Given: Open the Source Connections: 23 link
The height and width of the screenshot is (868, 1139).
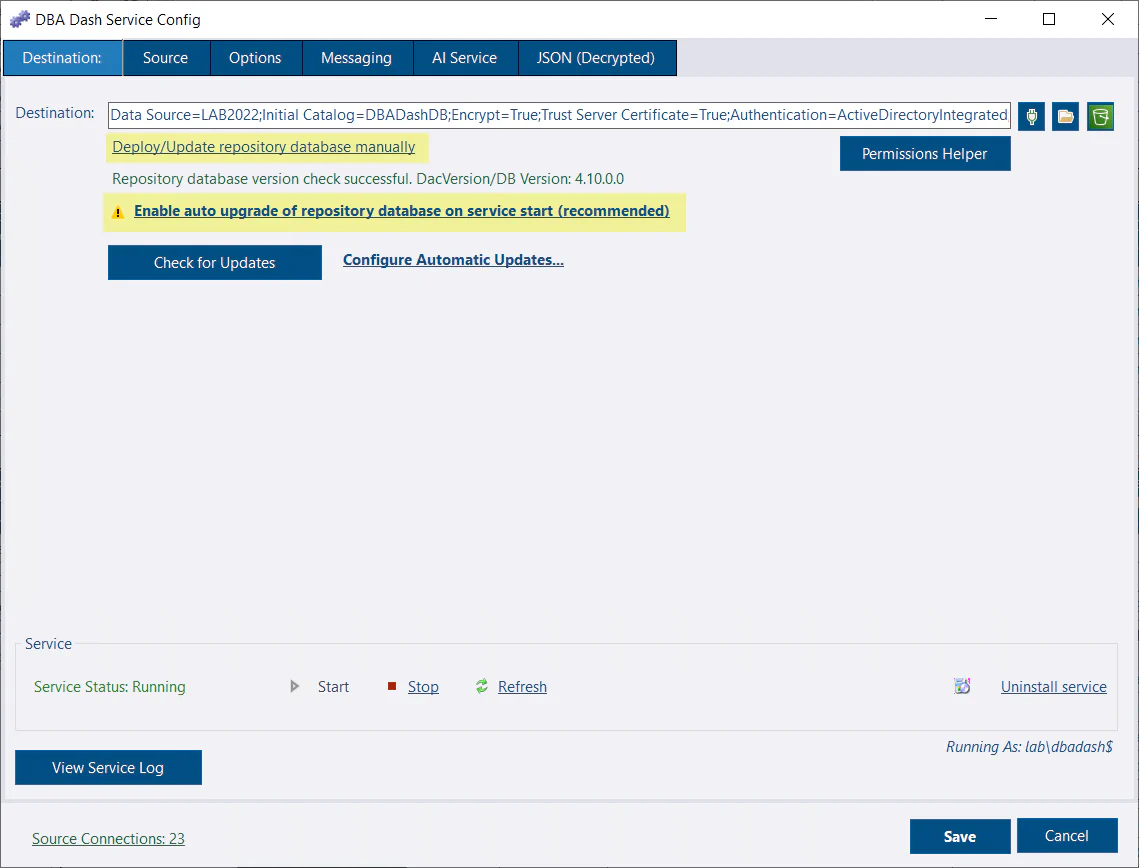Looking at the screenshot, I should click(x=108, y=838).
